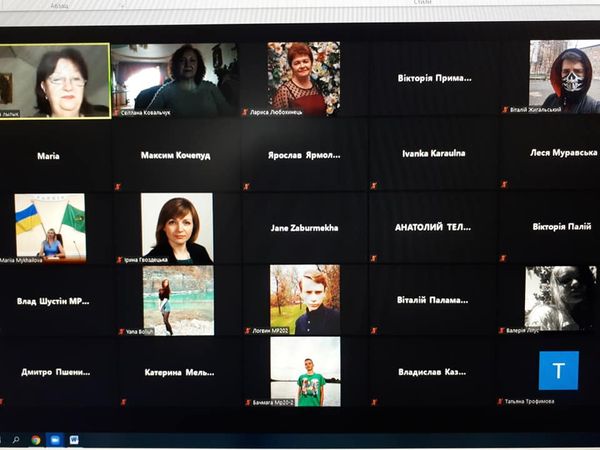
Task: Click muted mic icon beside Віталій Жигальский
Action: [x=504, y=110]
